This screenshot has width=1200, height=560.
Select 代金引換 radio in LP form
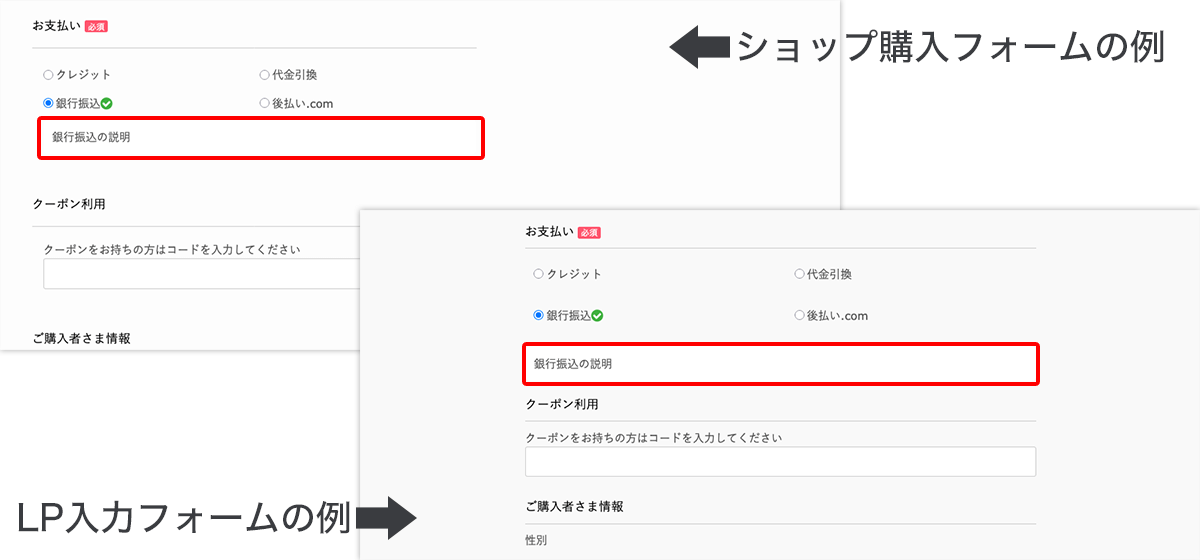[799, 274]
